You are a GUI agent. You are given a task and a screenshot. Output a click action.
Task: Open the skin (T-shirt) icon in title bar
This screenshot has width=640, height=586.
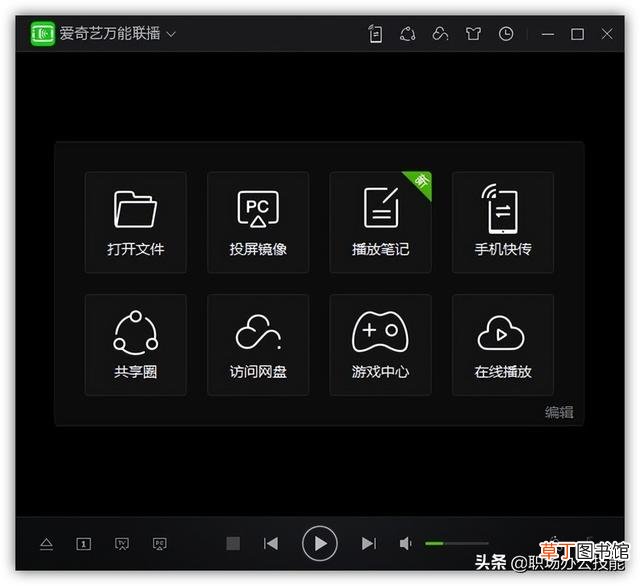pyautogui.click(x=473, y=33)
